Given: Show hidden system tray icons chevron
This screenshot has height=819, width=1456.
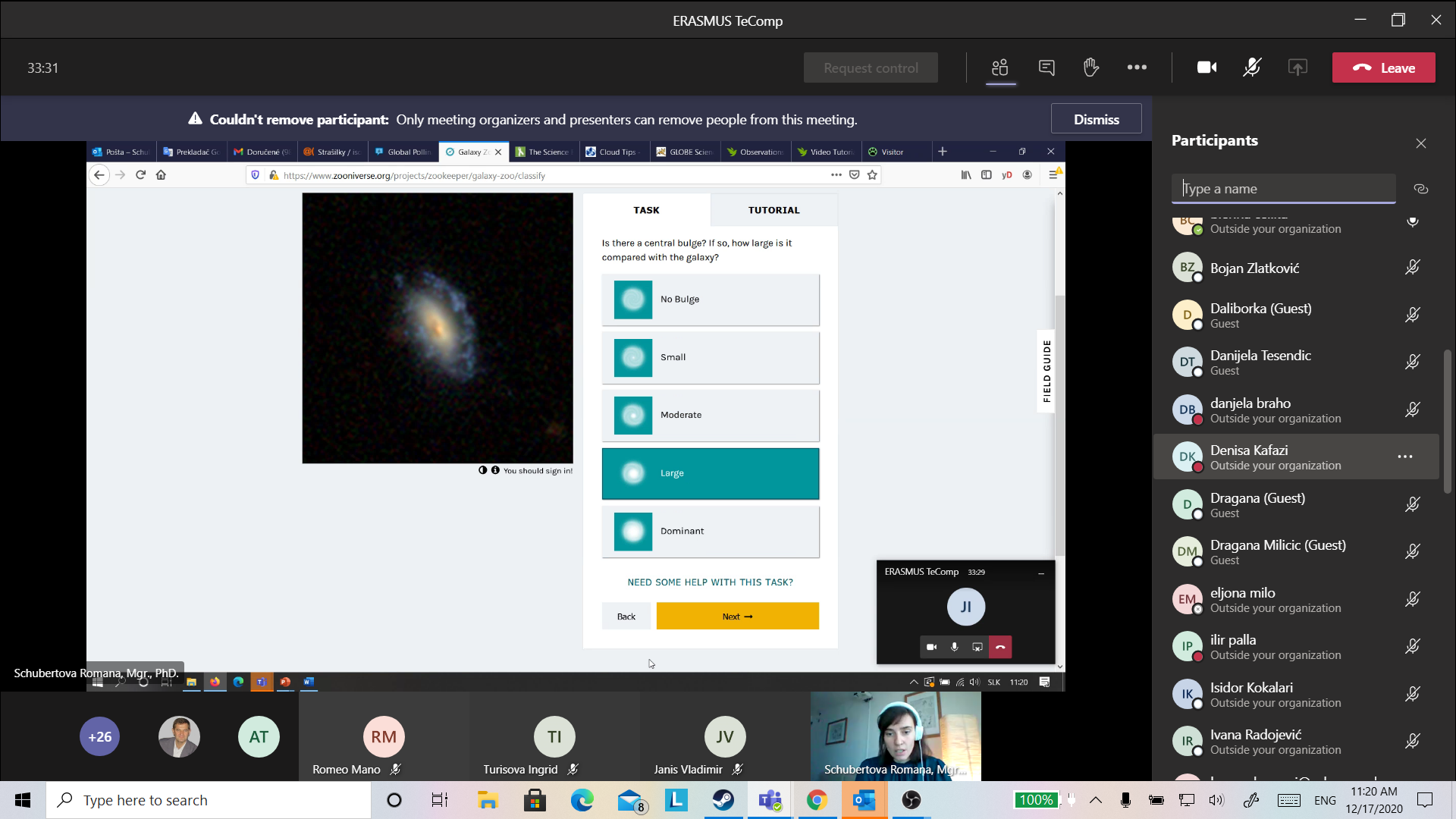Looking at the screenshot, I should [x=1096, y=800].
